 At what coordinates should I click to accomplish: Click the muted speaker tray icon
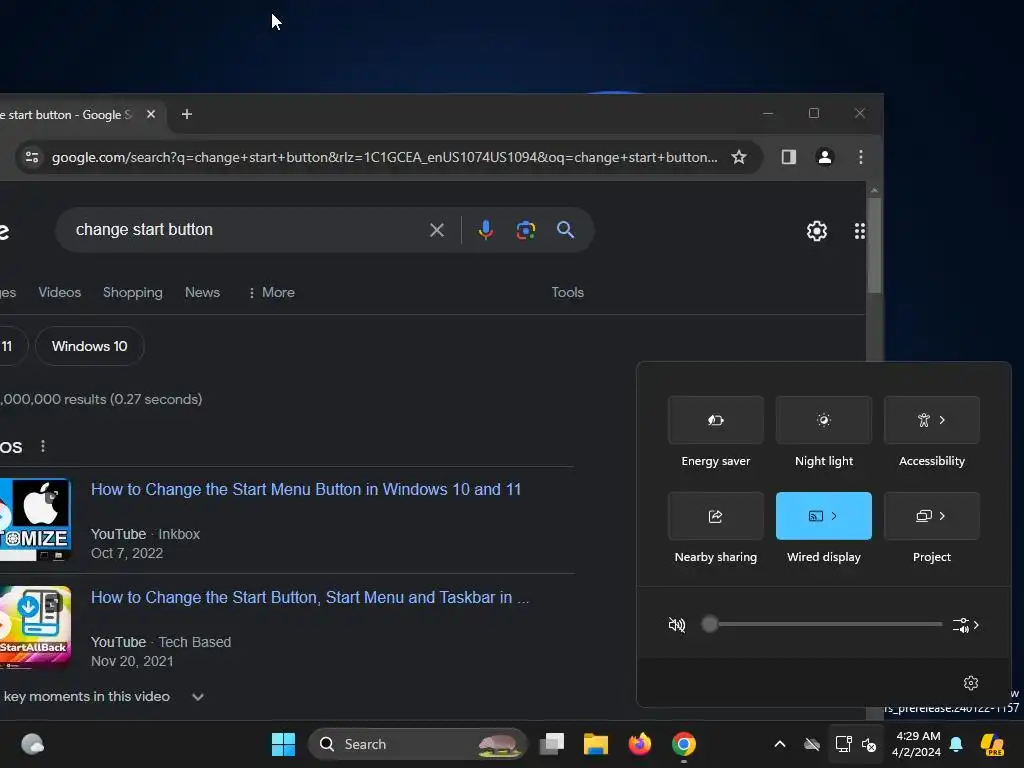tap(869, 744)
